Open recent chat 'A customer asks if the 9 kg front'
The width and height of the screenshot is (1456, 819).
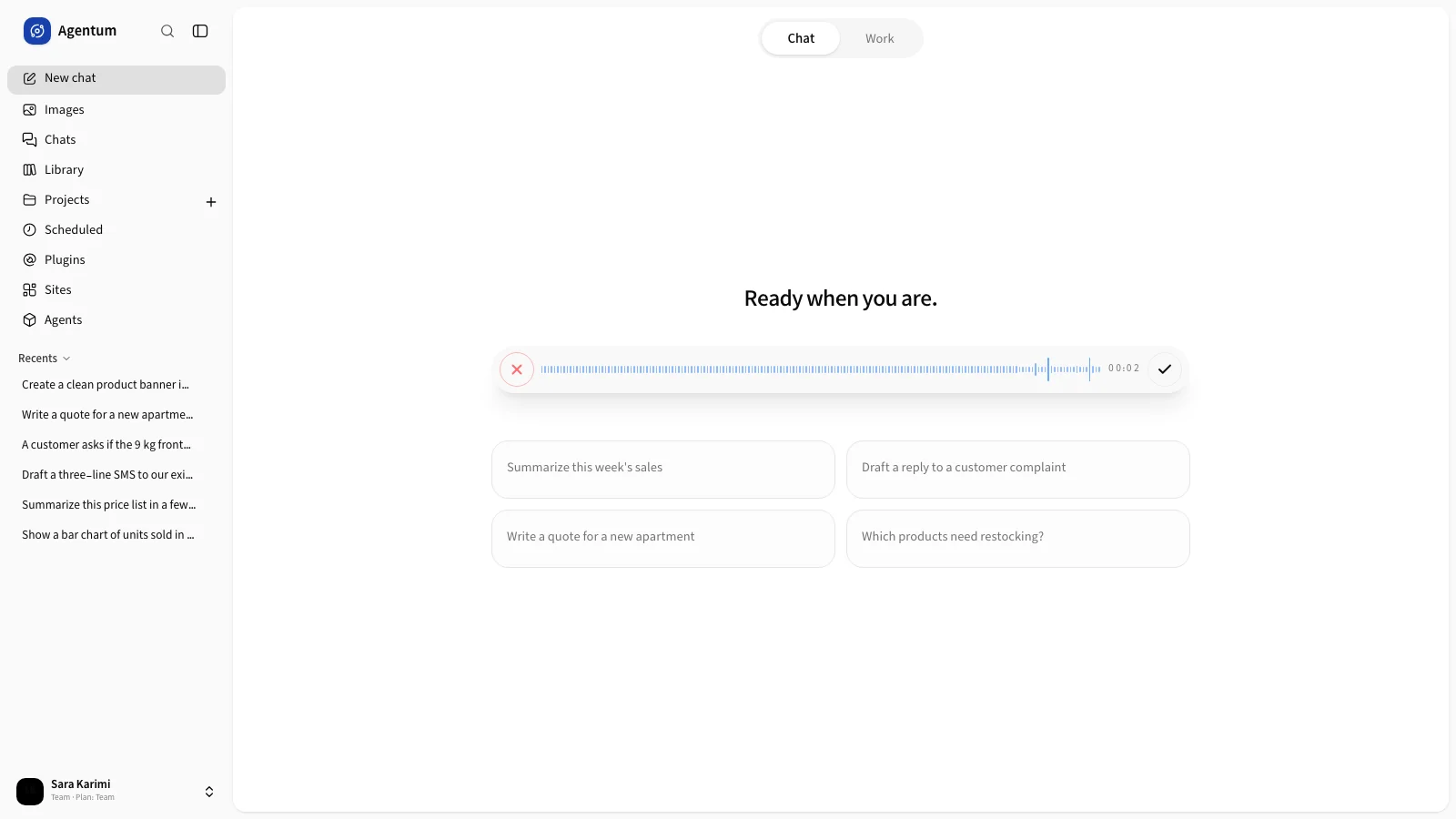116,445
